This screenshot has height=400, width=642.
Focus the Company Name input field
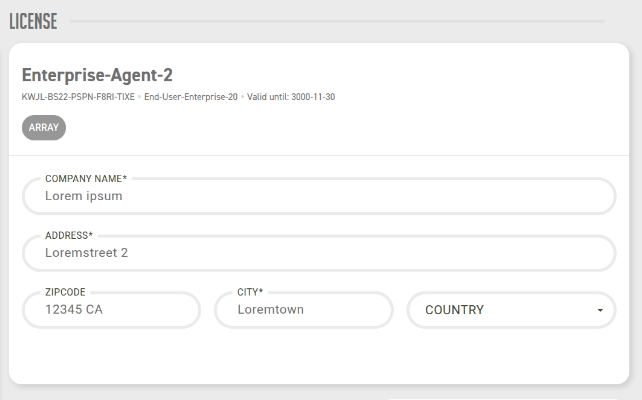point(319,196)
